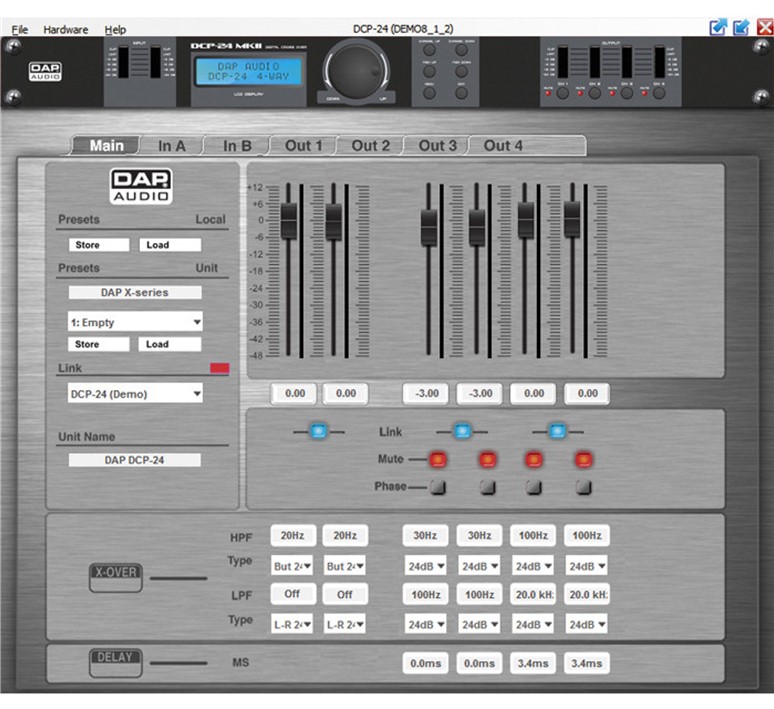Switch to the In B tab
The image size is (774, 709).
click(237, 146)
